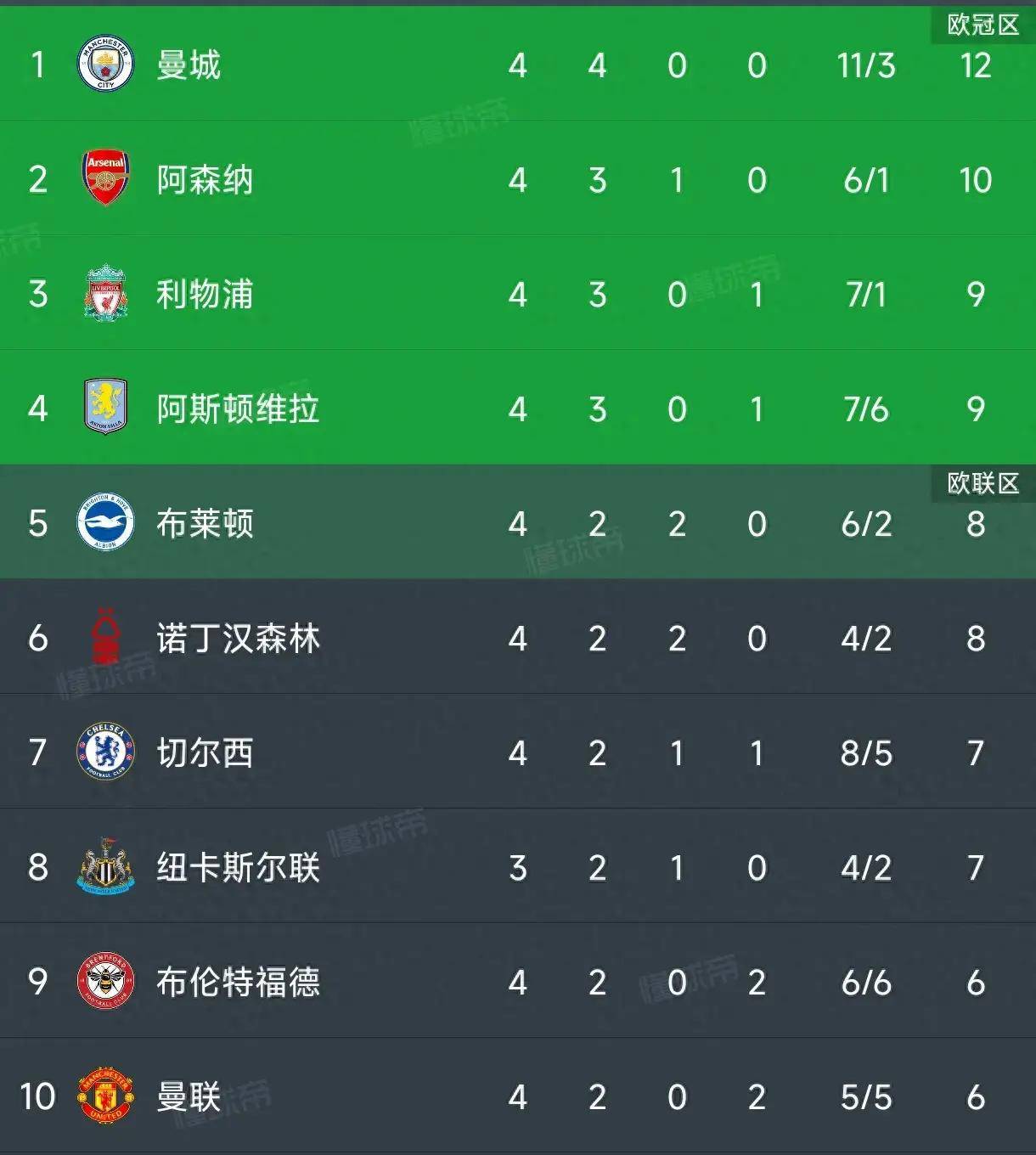
Task: Select 切尔西 goals figure 8/5
Action: point(866,753)
